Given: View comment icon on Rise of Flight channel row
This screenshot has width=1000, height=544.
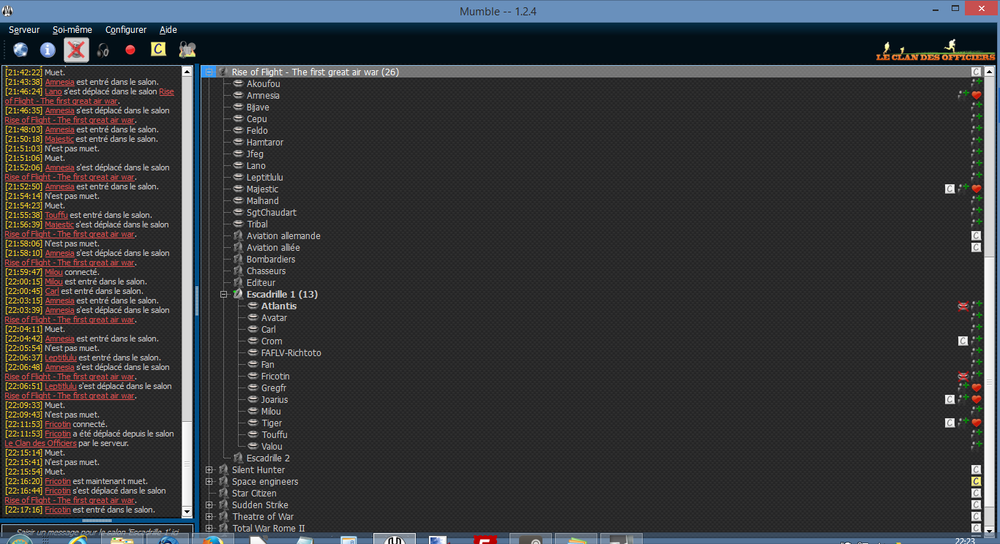Looking at the screenshot, I should [976, 72].
